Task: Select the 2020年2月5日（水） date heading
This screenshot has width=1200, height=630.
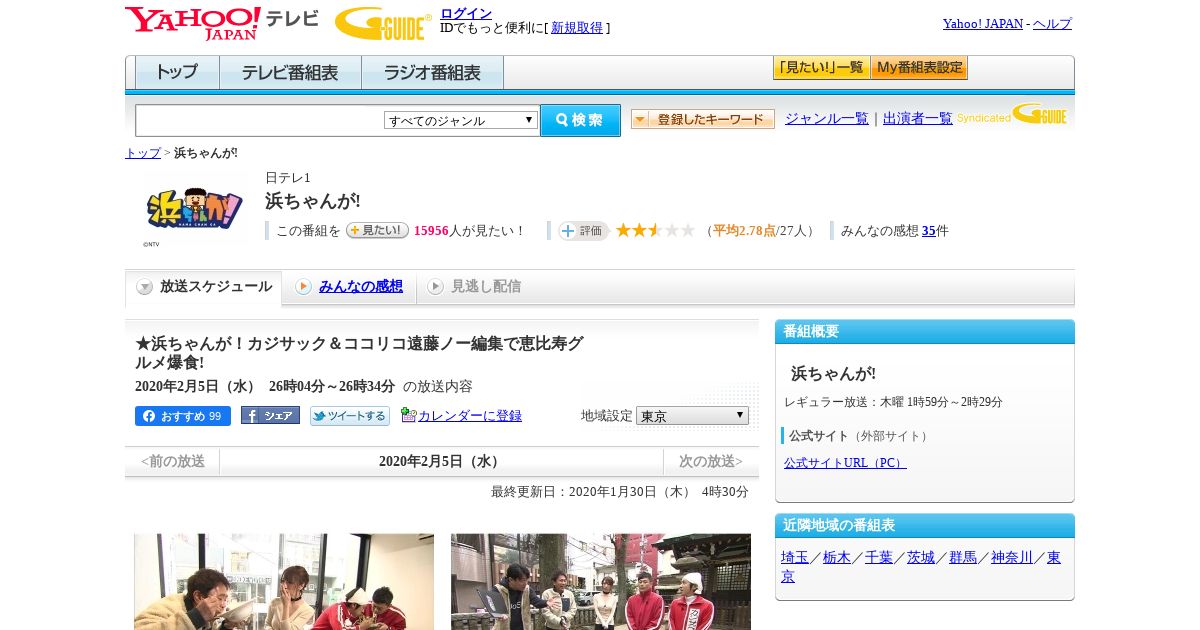Action: click(x=441, y=462)
